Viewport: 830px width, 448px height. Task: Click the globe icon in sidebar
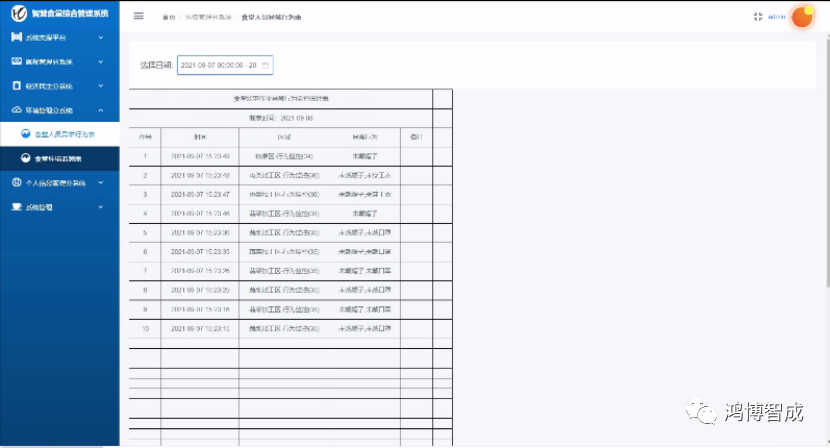(17, 183)
